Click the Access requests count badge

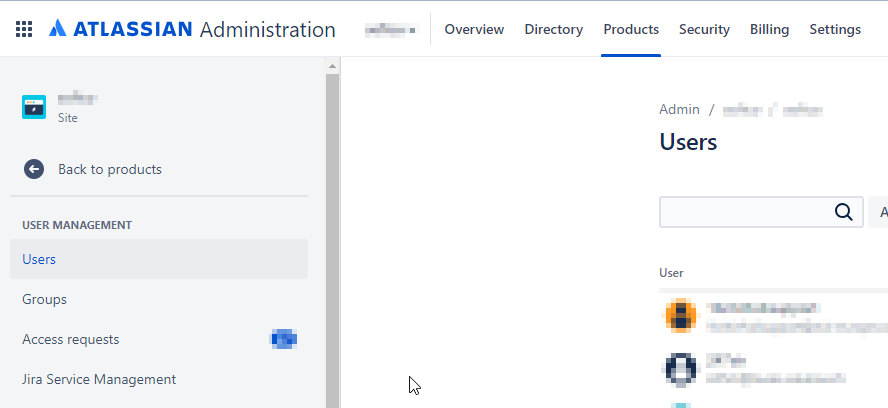pos(284,339)
